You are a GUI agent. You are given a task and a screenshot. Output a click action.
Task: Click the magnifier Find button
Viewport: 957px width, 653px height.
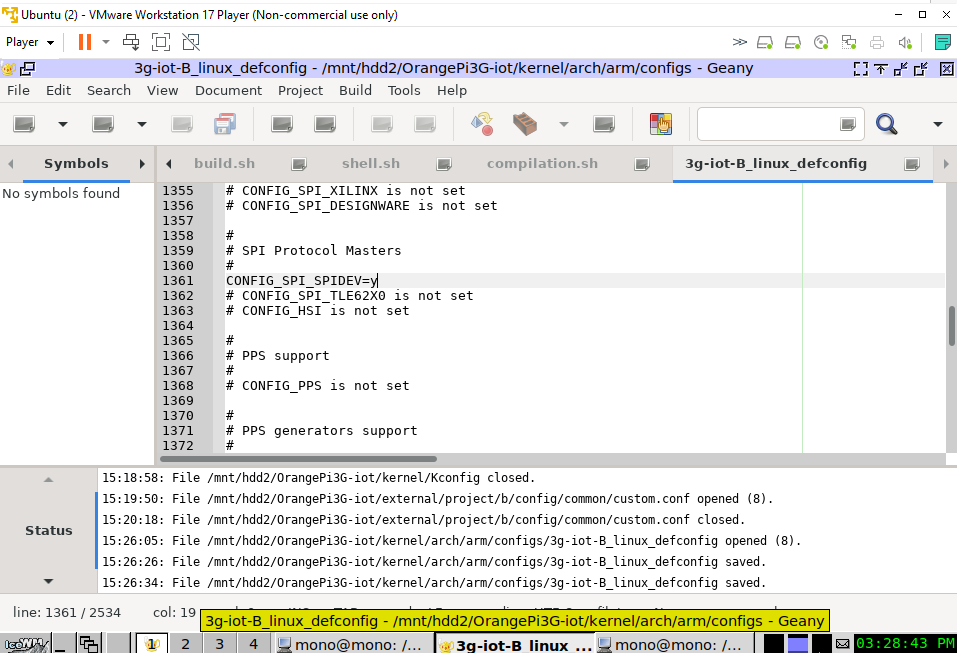pyautogui.click(x=886, y=124)
